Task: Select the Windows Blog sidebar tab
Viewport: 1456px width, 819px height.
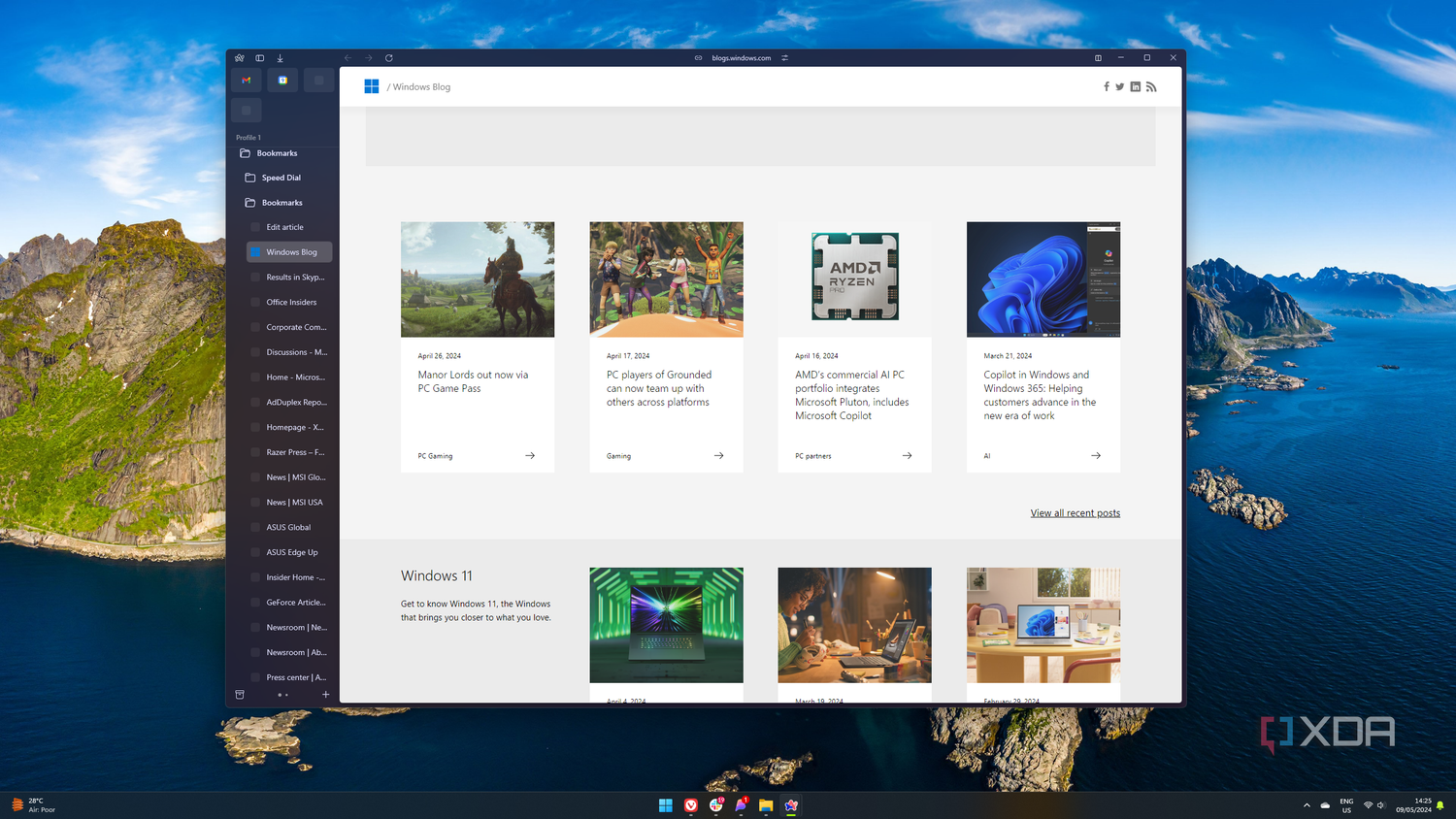Action: [289, 252]
